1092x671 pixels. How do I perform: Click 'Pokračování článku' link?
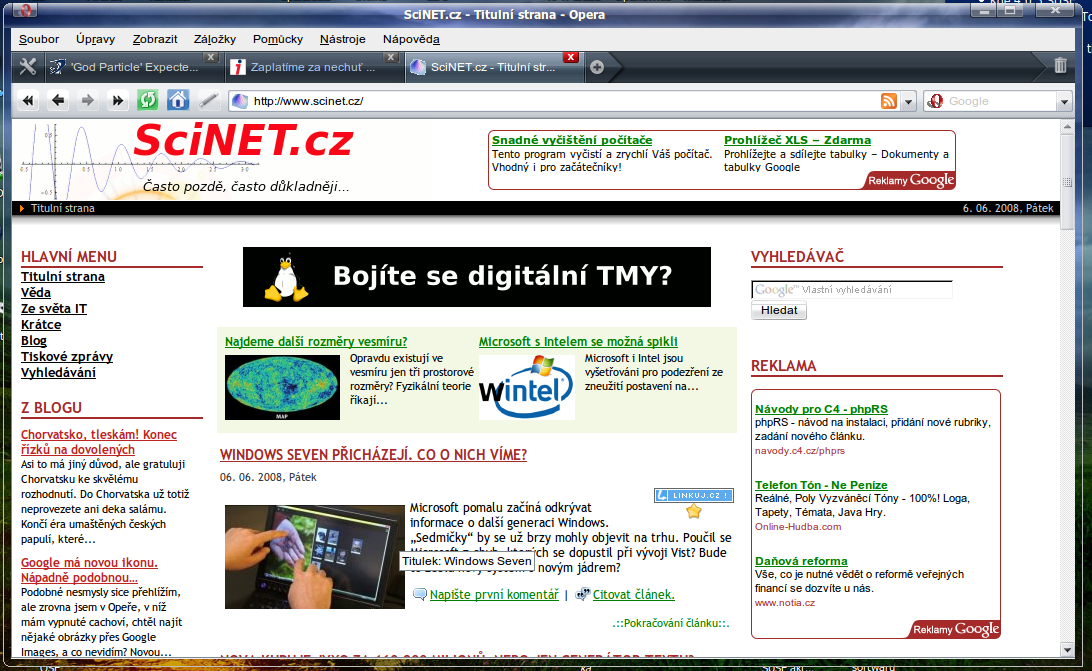[x=671, y=623]
